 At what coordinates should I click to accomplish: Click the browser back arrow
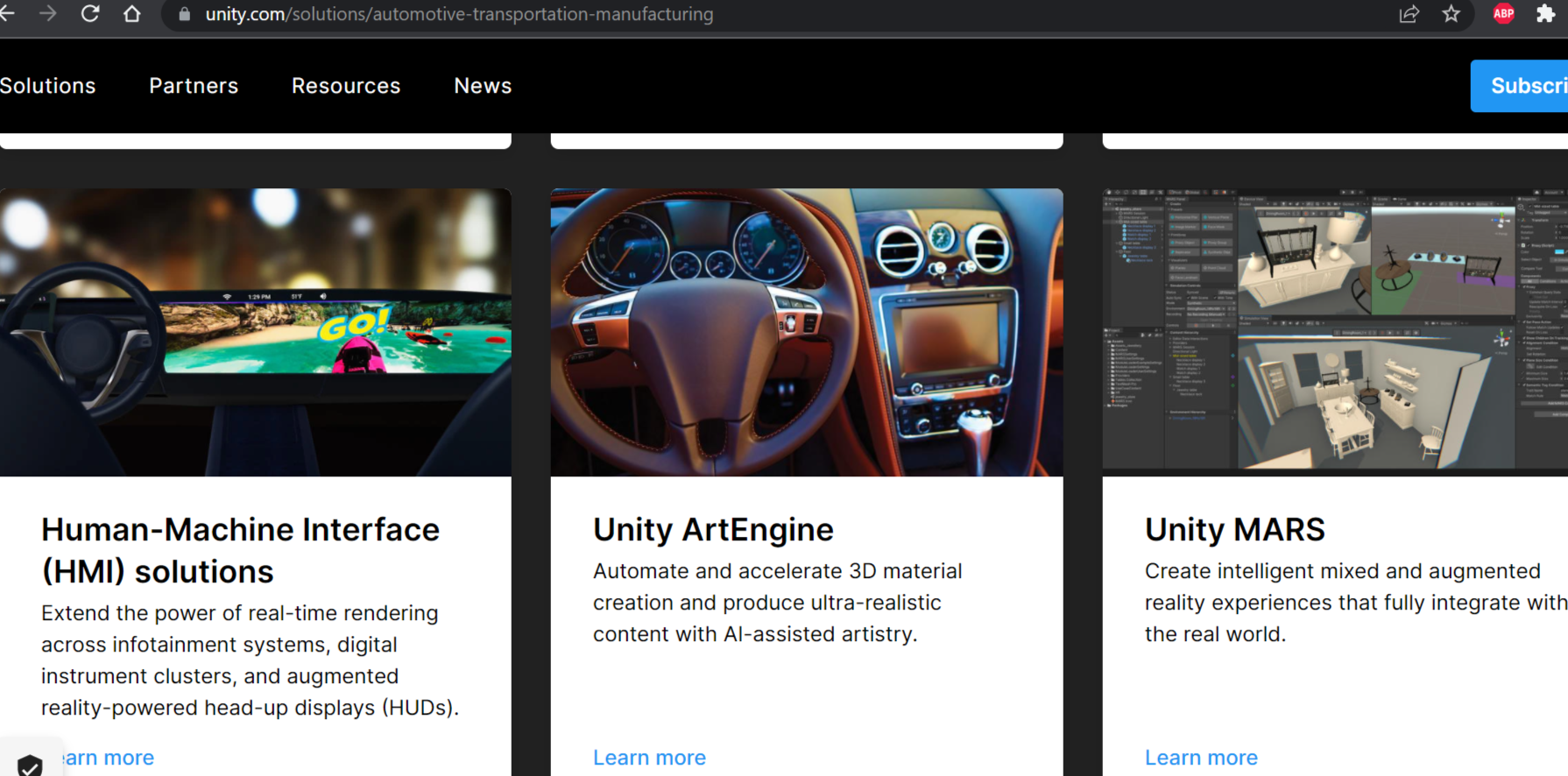[x=7, y=14]
